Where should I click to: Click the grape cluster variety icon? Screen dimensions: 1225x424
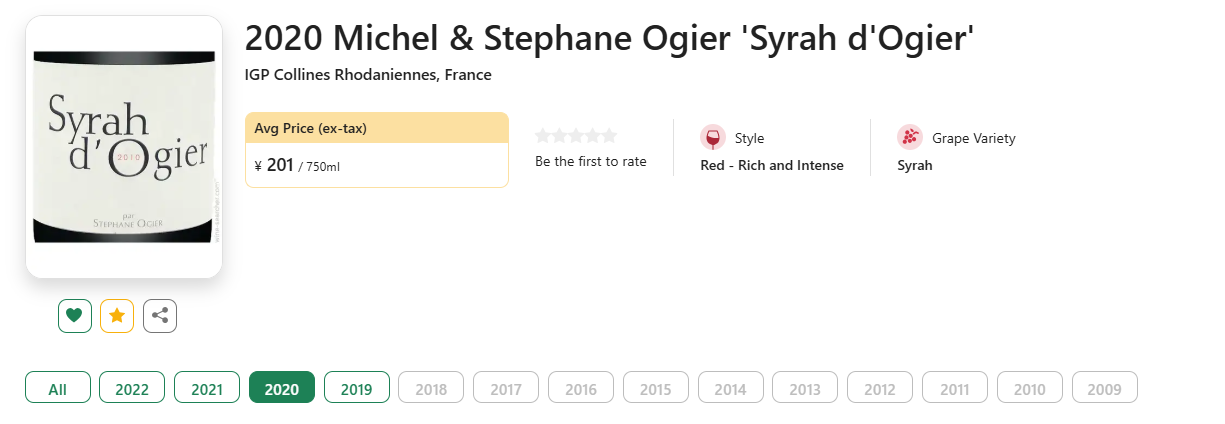pyautogui.click(x=909, y=138)
